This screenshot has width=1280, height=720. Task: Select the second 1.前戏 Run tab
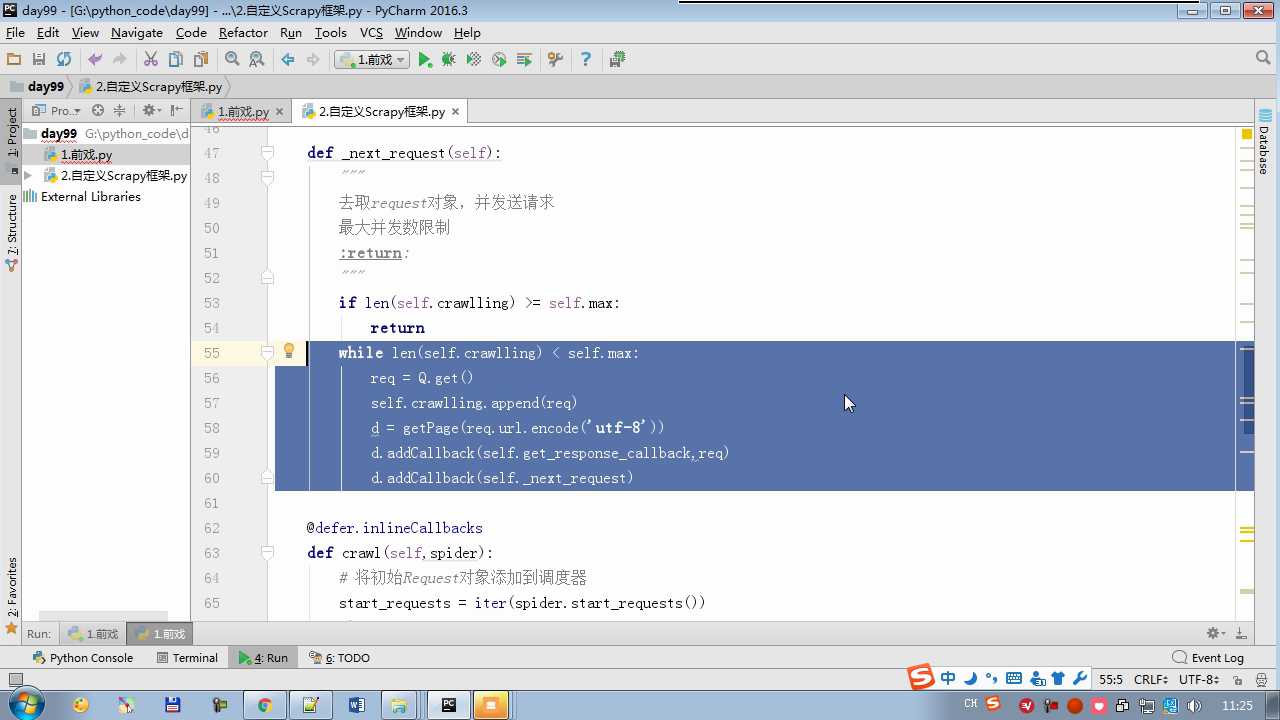(159, 634)
